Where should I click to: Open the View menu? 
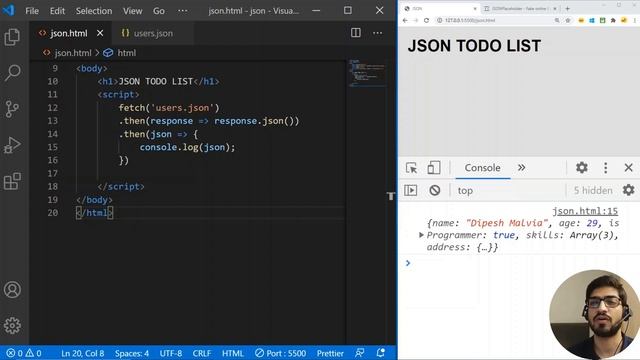coord(133,11)
